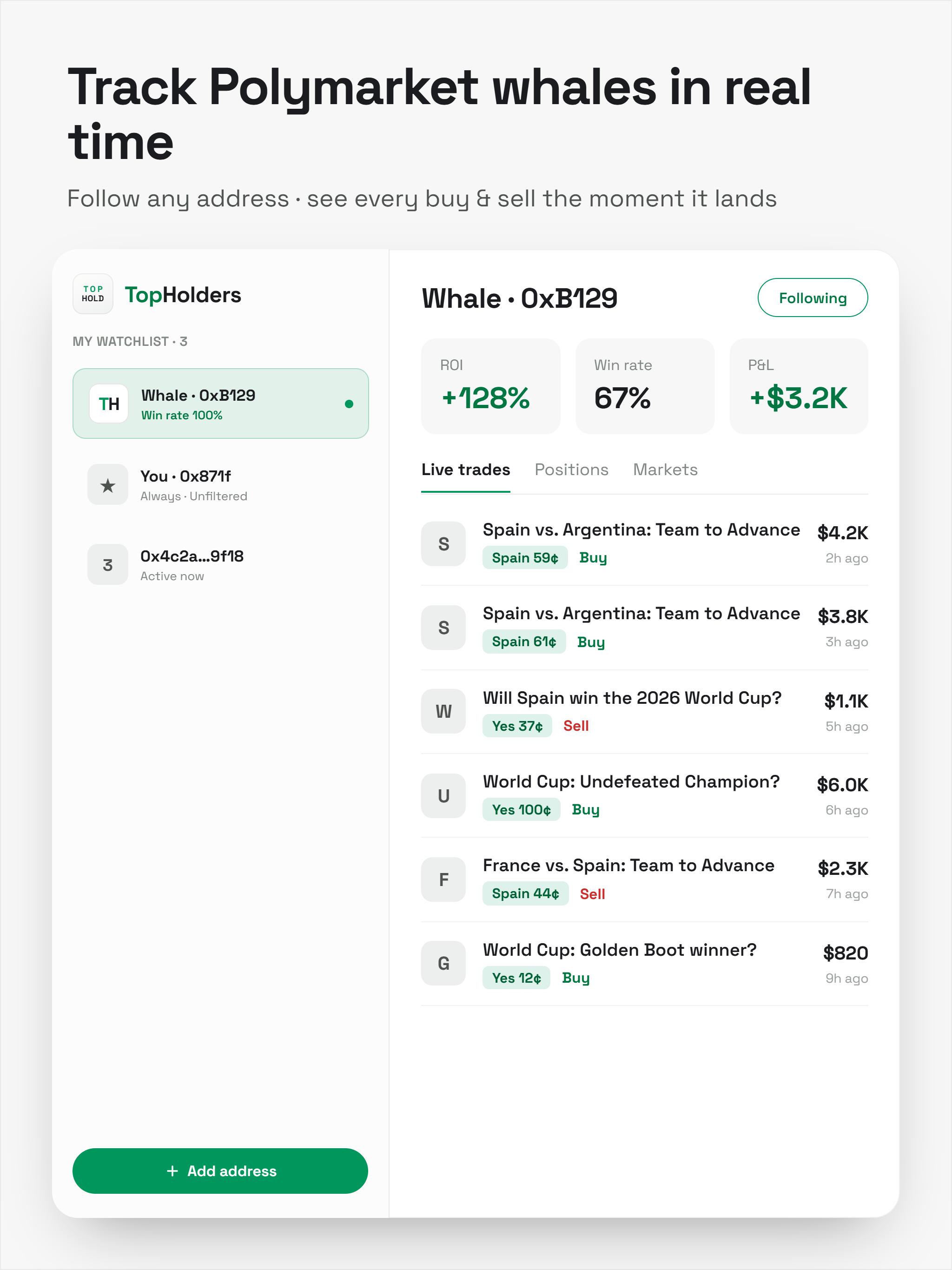
Task: Click the TopHold logo icon
Action: [93, 294]
